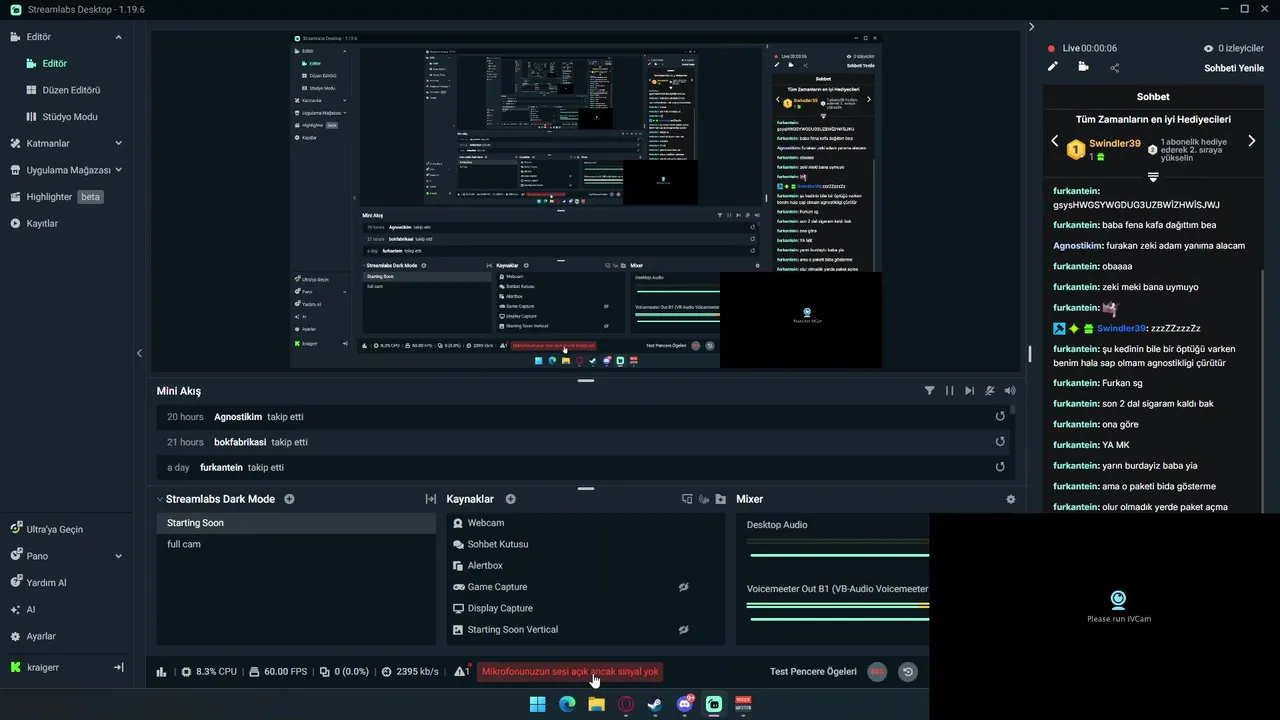Click the REC record button
1280x720 pixels.
[x=877, y=672]
